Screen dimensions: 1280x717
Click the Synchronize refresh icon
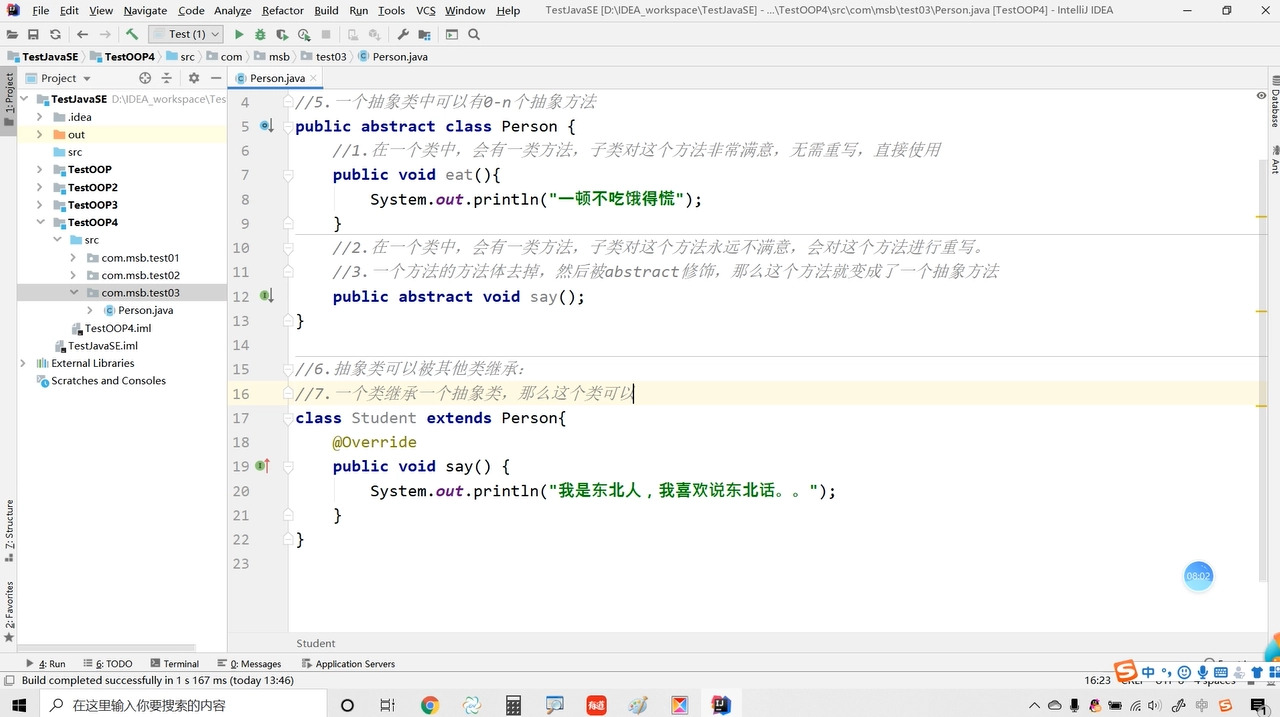[x=55, y=34]
